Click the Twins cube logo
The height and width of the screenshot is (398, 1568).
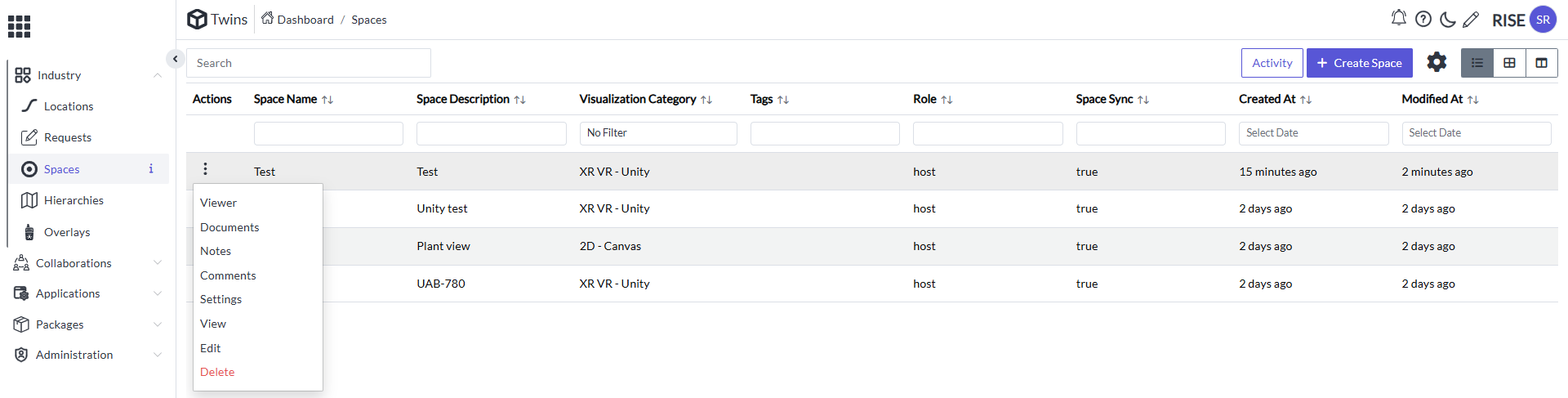tap(197, 19)
